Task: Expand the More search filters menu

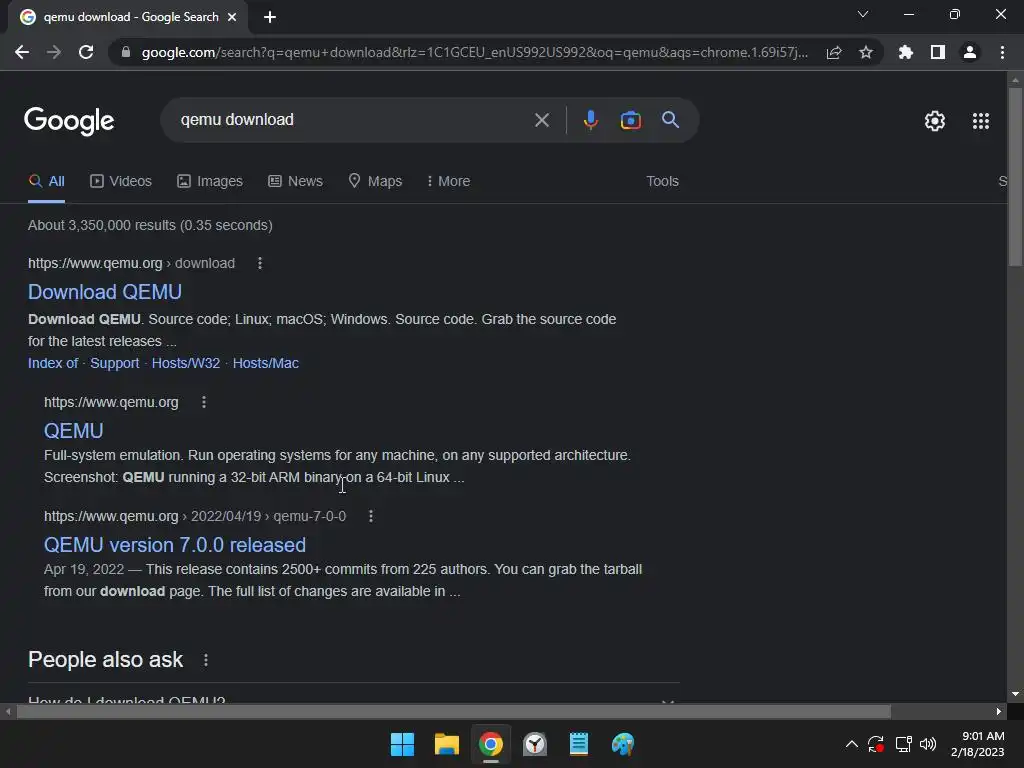Action: click(x=449, y=181)
